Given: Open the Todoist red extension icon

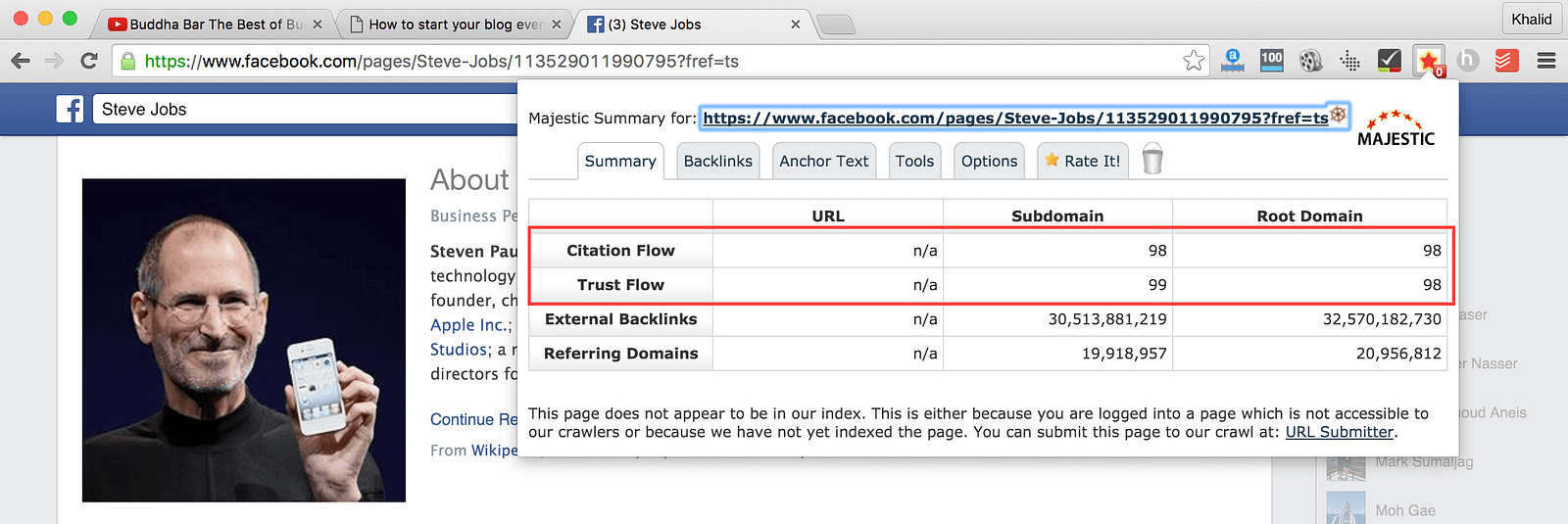Looking at the screenshot, I should click(1506, 61).
